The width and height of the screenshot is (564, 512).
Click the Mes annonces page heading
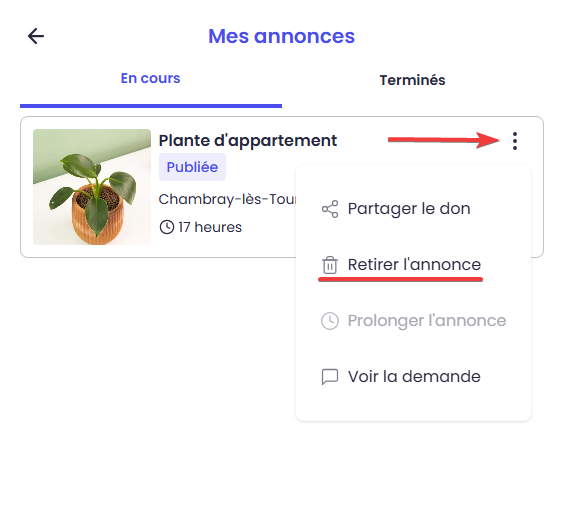coord(282,36)
